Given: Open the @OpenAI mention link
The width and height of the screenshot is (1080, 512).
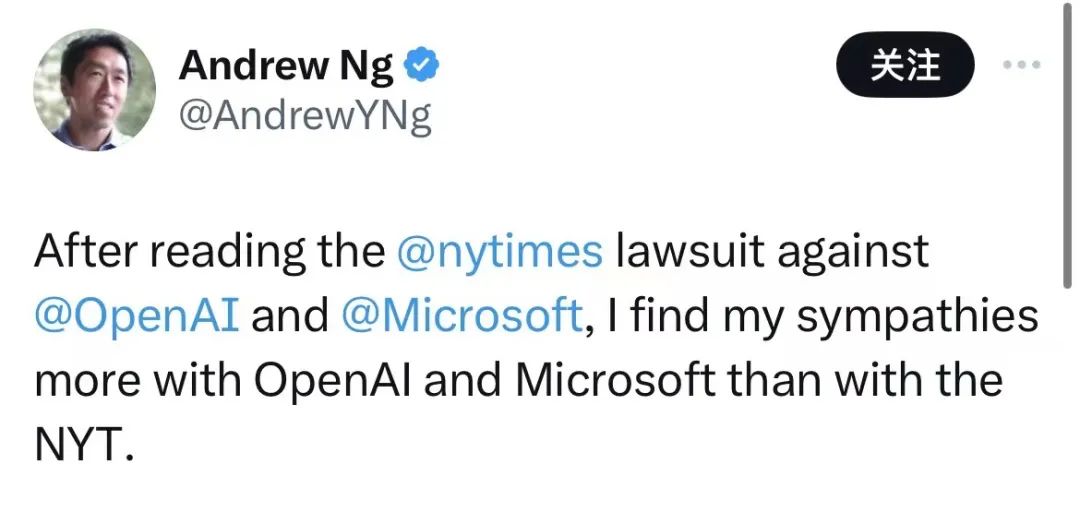Looking at the screenshot, I should pyautogui.click(x=136, y=316).
